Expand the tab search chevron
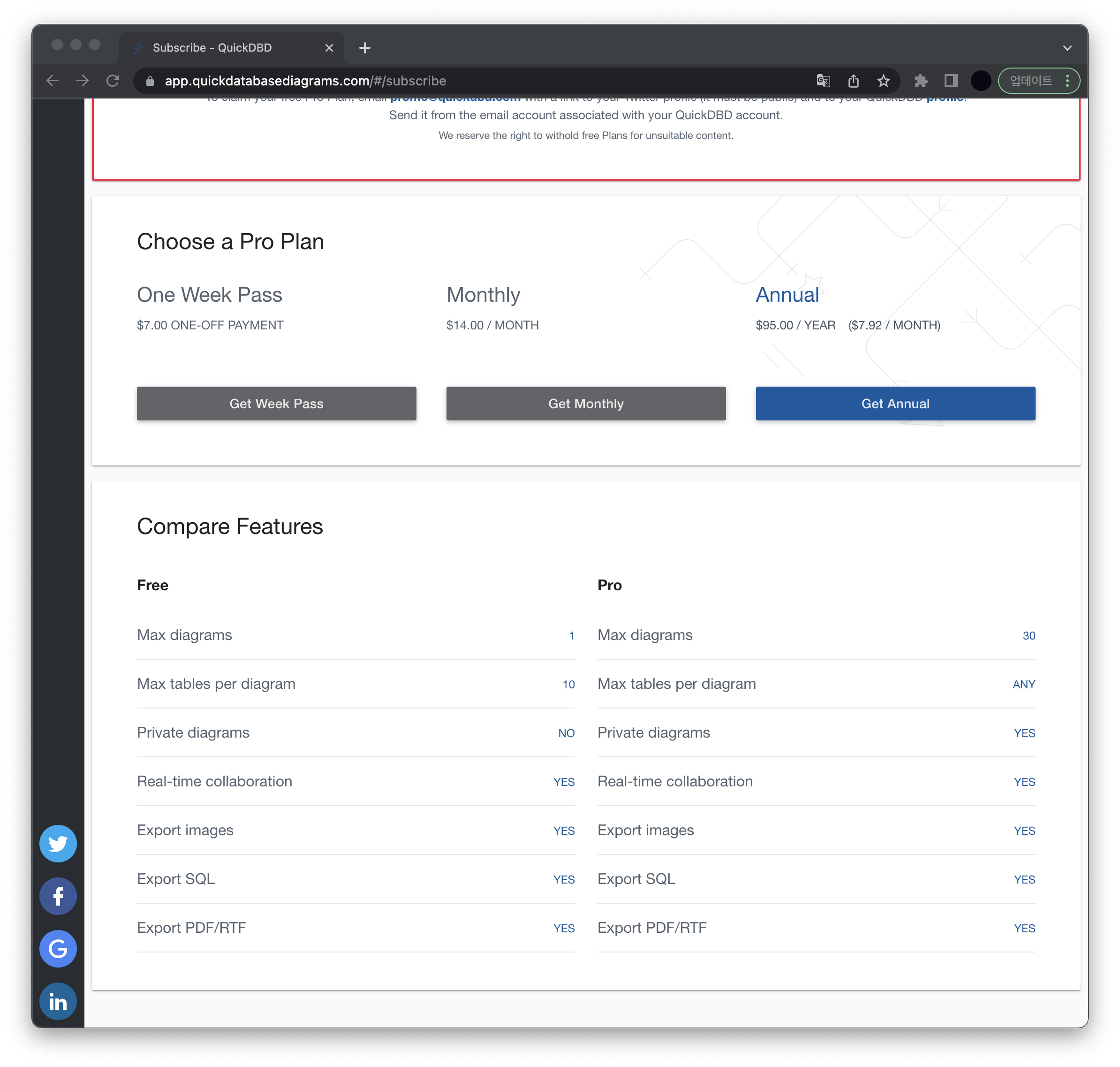 [x=1067, y=48]
